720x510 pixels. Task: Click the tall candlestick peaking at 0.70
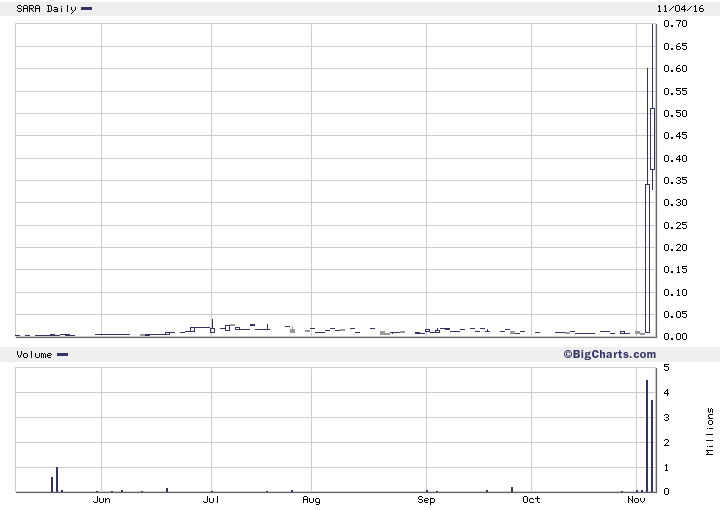pyautogui.click(x=652, y=106)
